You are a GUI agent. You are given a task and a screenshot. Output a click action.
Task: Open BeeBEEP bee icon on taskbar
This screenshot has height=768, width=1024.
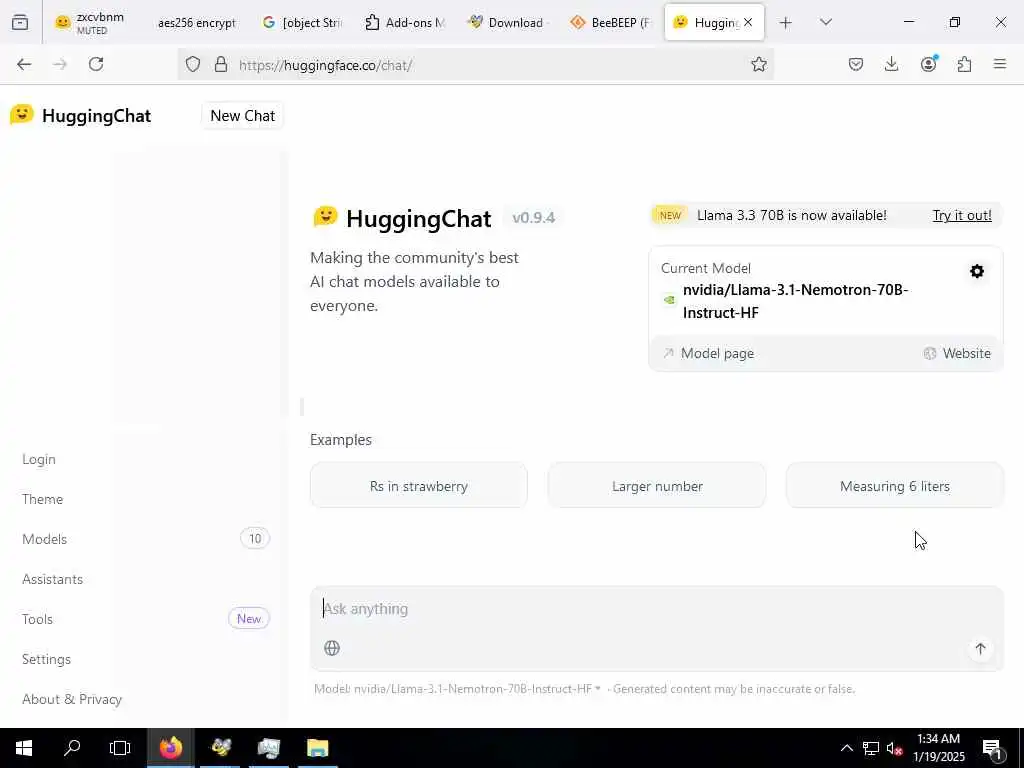pos(221,748)
